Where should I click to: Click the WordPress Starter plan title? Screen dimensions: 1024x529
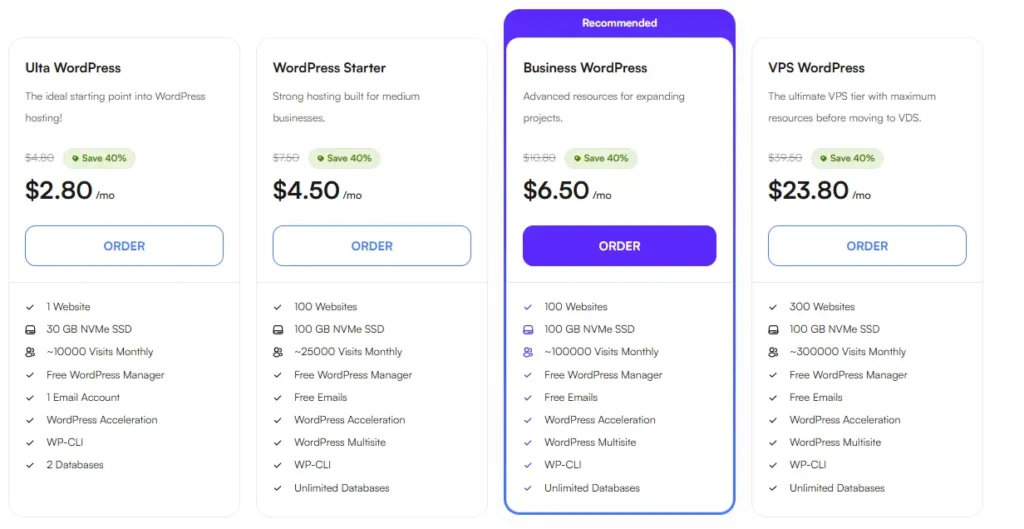point(329,68)
